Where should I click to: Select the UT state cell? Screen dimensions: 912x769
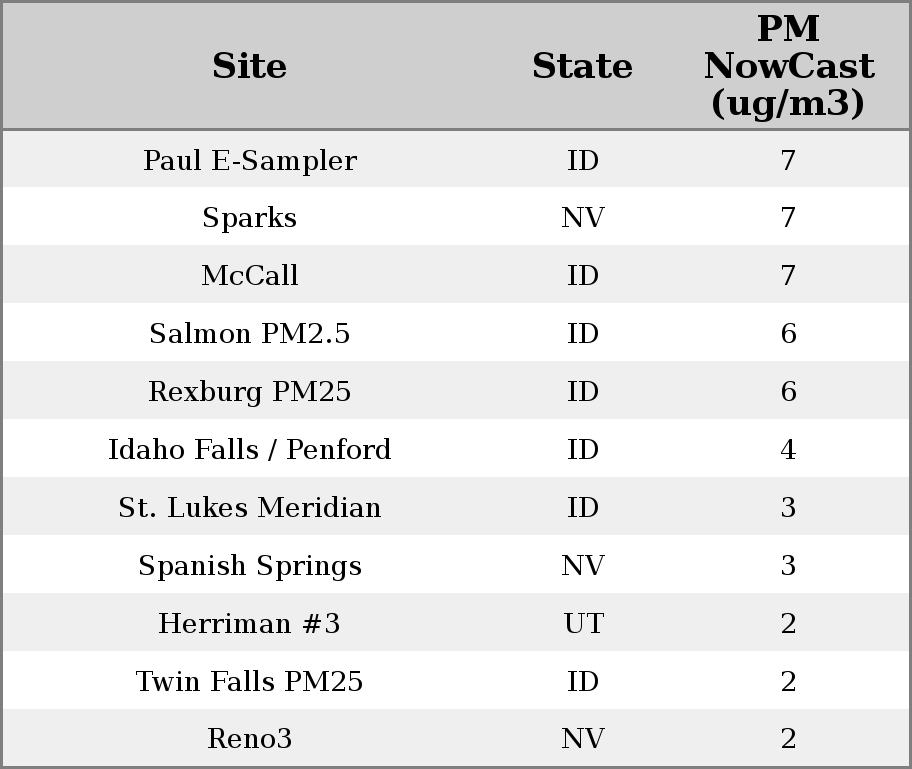583,624
